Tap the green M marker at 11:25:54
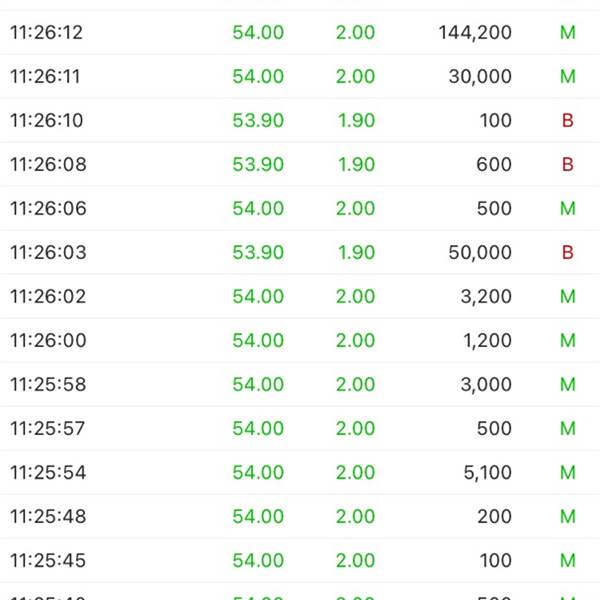Image resolution: width=600 pixels, height=600 pixels. click(567, 473)
